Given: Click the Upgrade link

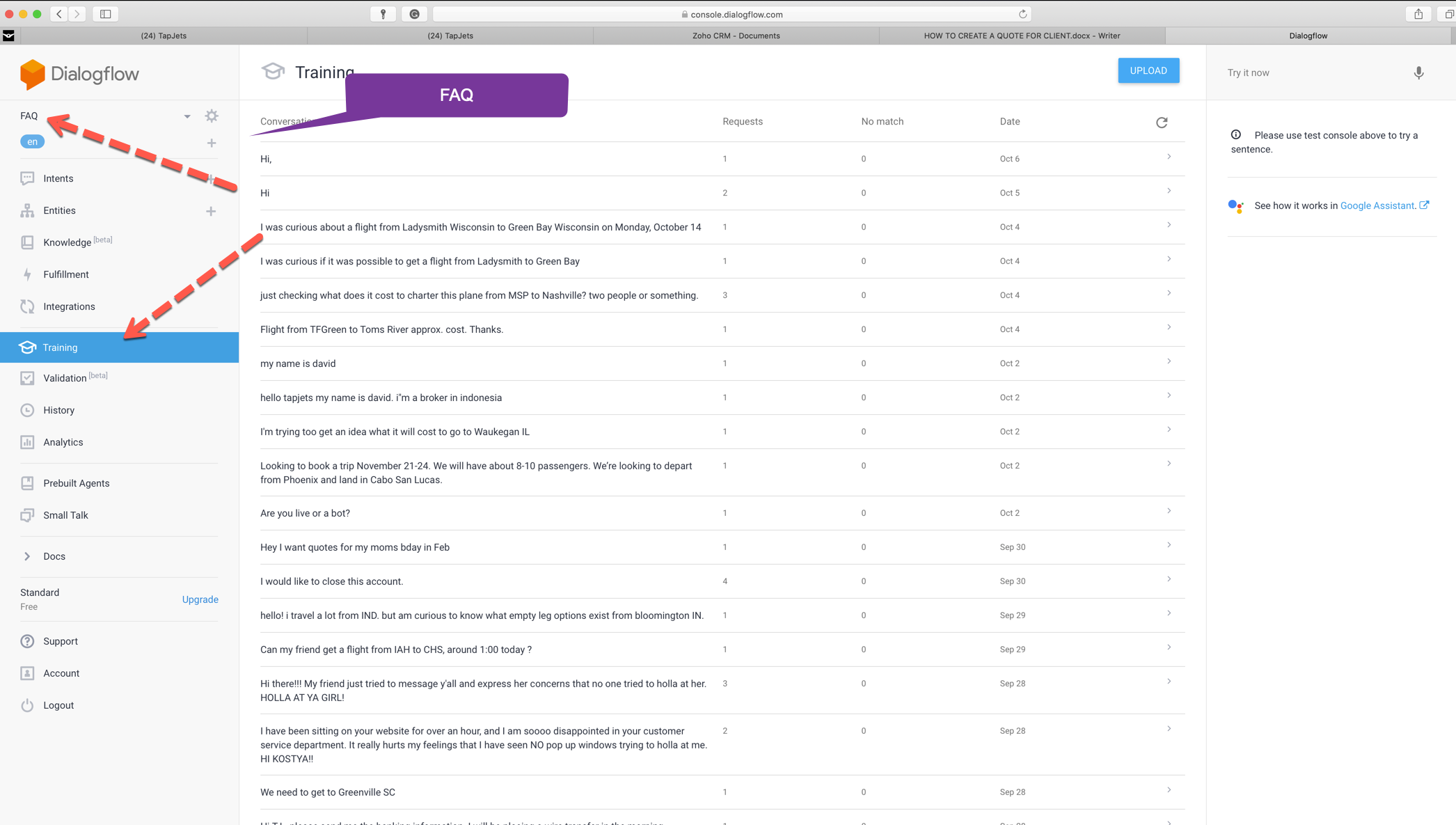Looking at the screenshot, I should 200,599.
